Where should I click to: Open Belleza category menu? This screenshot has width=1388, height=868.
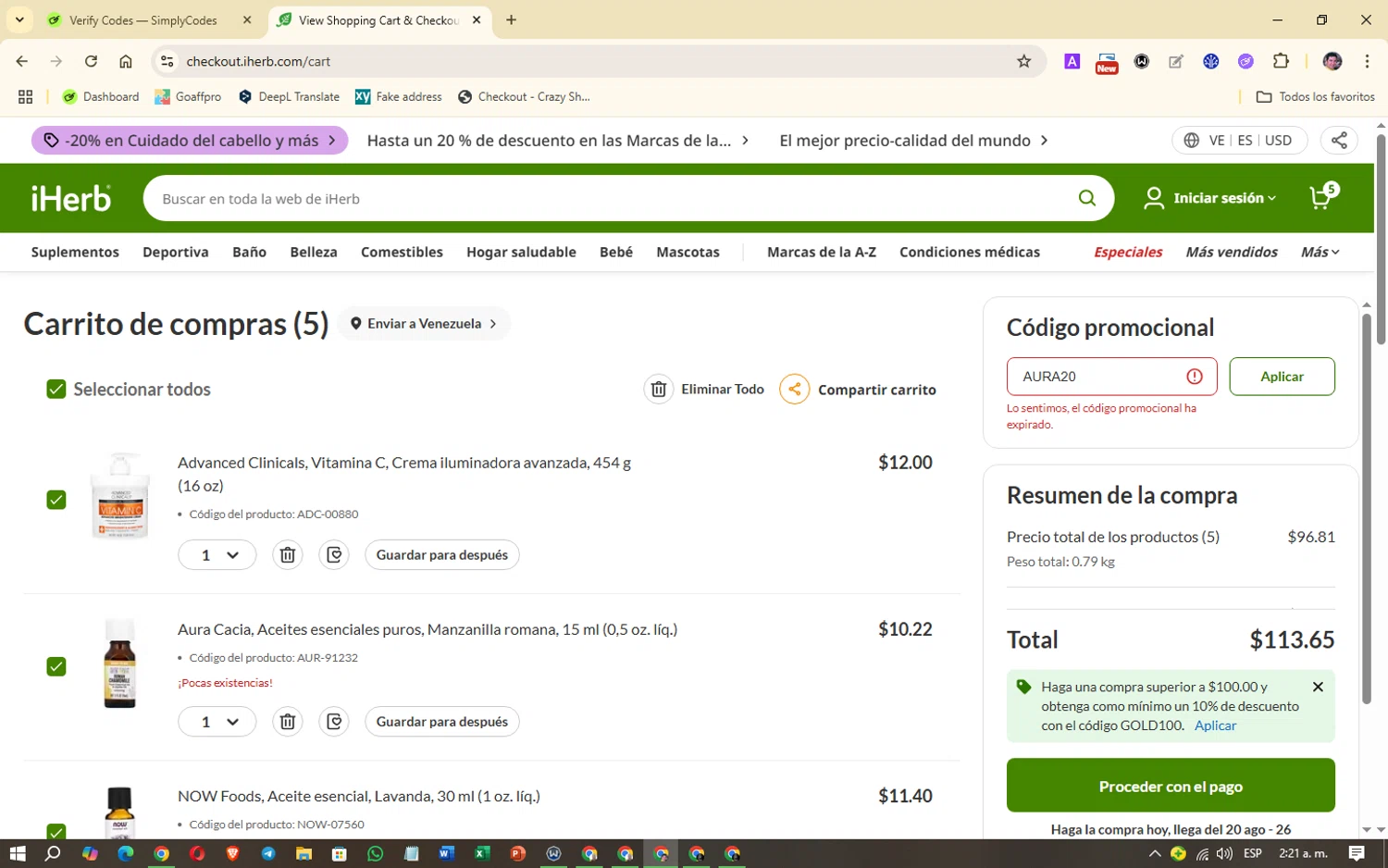(x=314, y=252)
